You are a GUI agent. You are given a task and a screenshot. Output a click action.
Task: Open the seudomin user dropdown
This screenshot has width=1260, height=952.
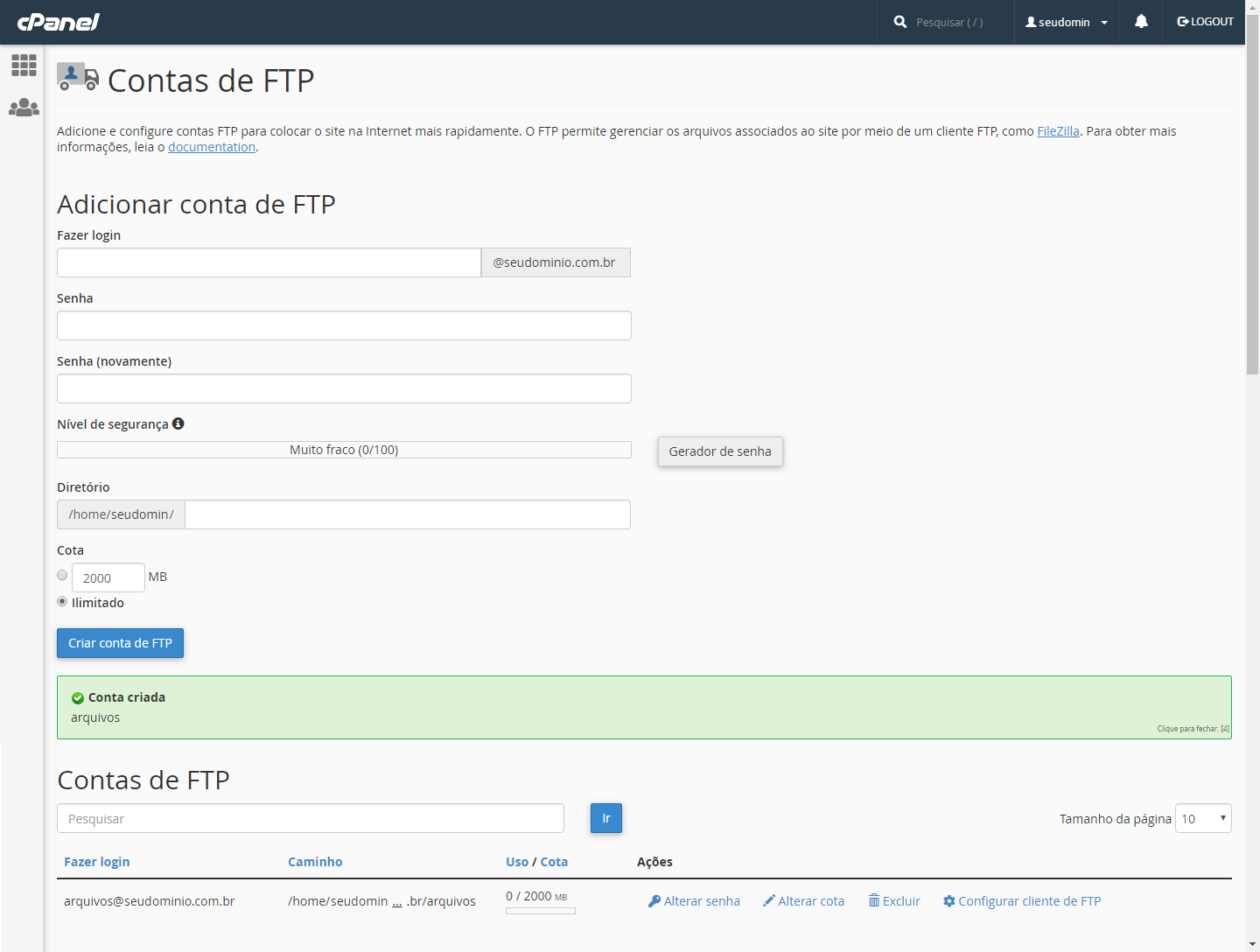click(1067, 22)
